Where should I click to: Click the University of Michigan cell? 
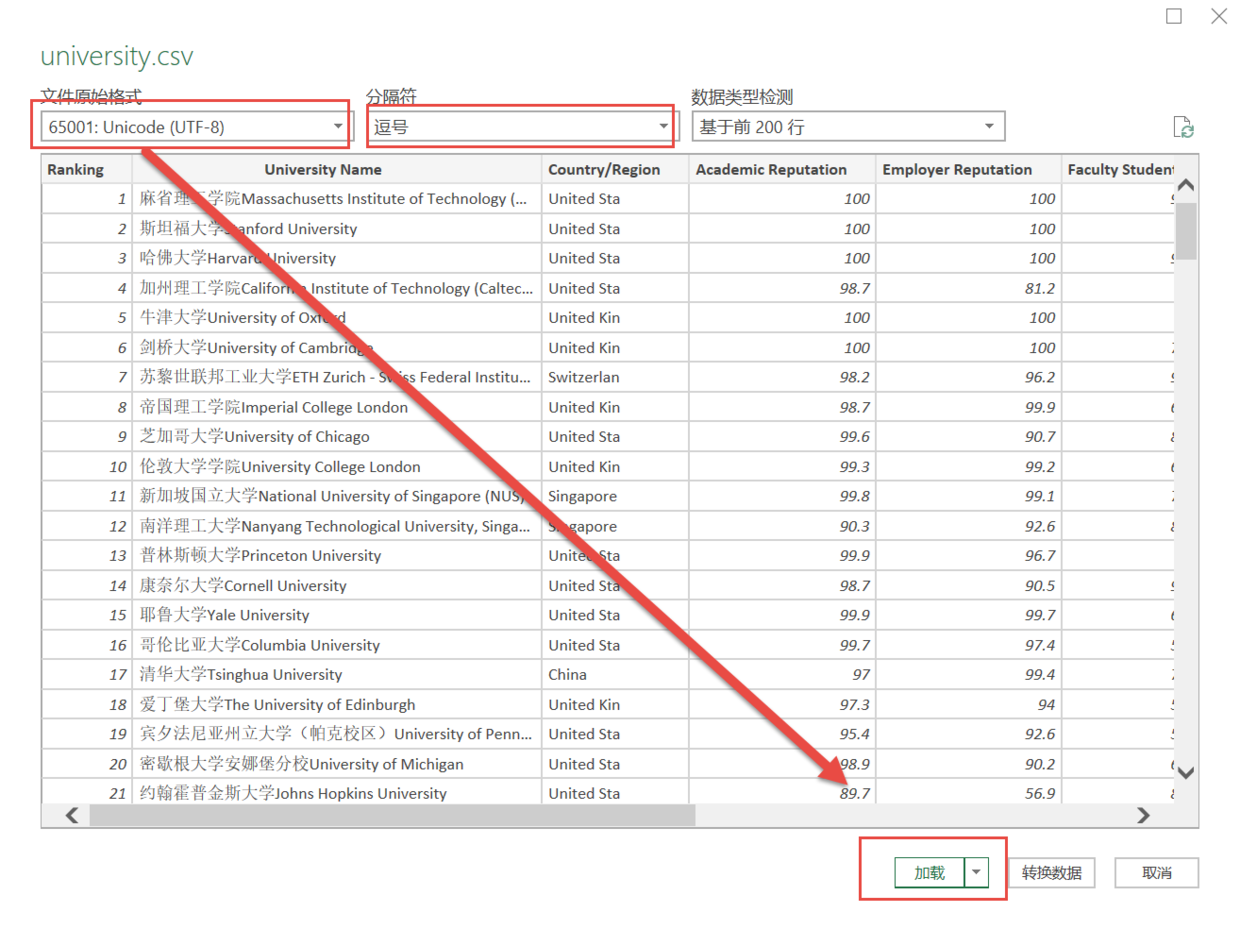coord(337,764)
